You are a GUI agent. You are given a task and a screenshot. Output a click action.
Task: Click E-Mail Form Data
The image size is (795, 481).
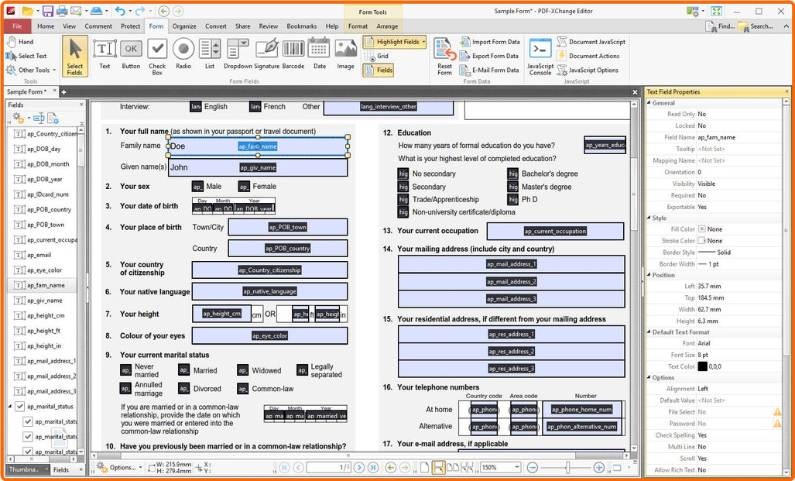click(x=490, y=70)
